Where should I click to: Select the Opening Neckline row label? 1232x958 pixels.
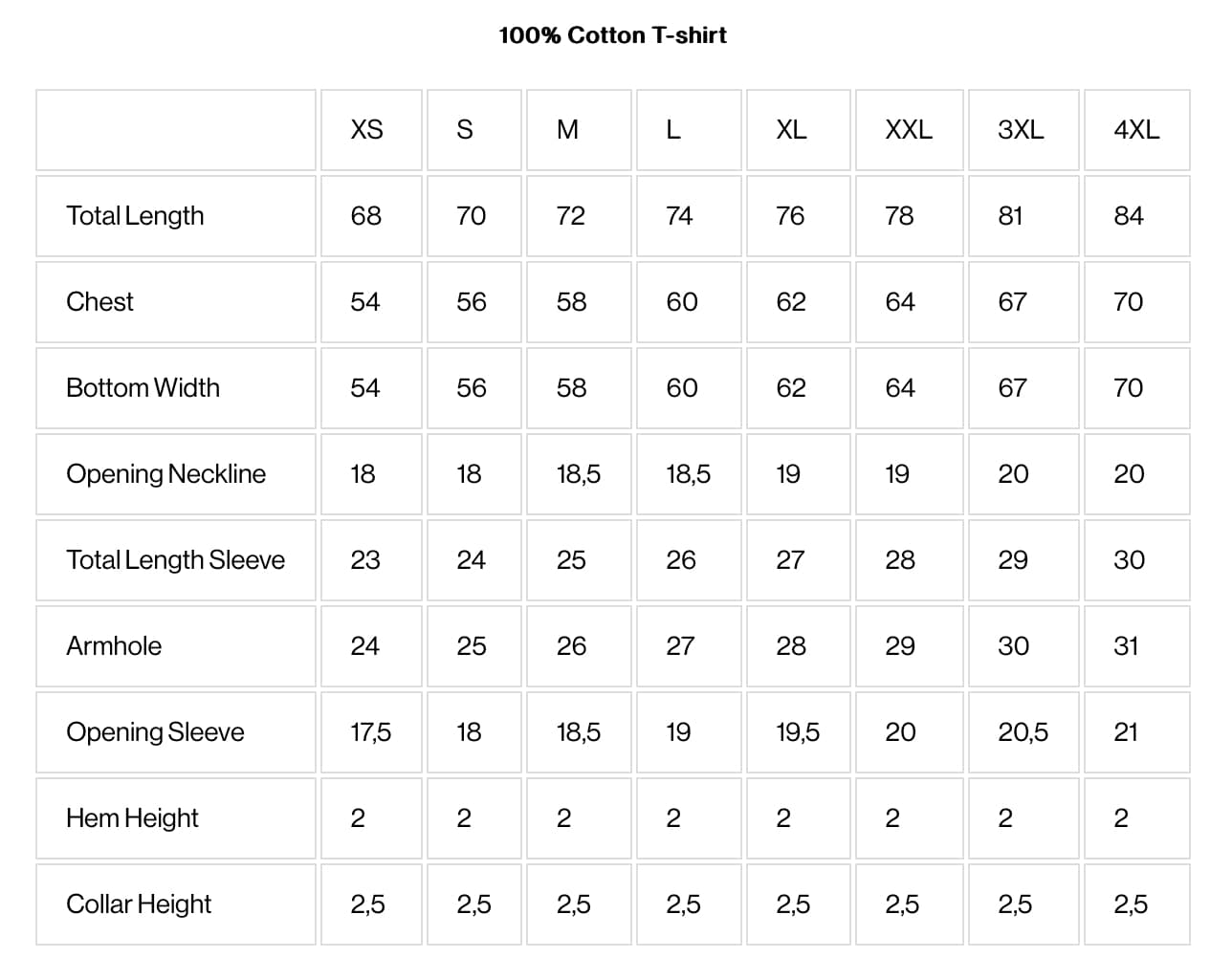click(x=165, y=474)
